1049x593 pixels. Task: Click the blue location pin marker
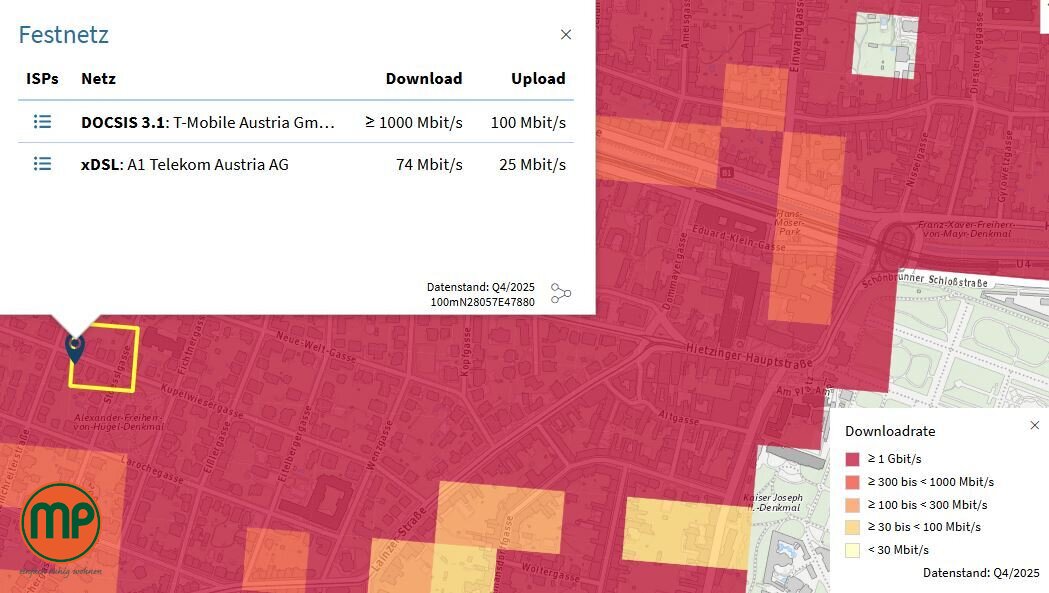tap(74, 348)
